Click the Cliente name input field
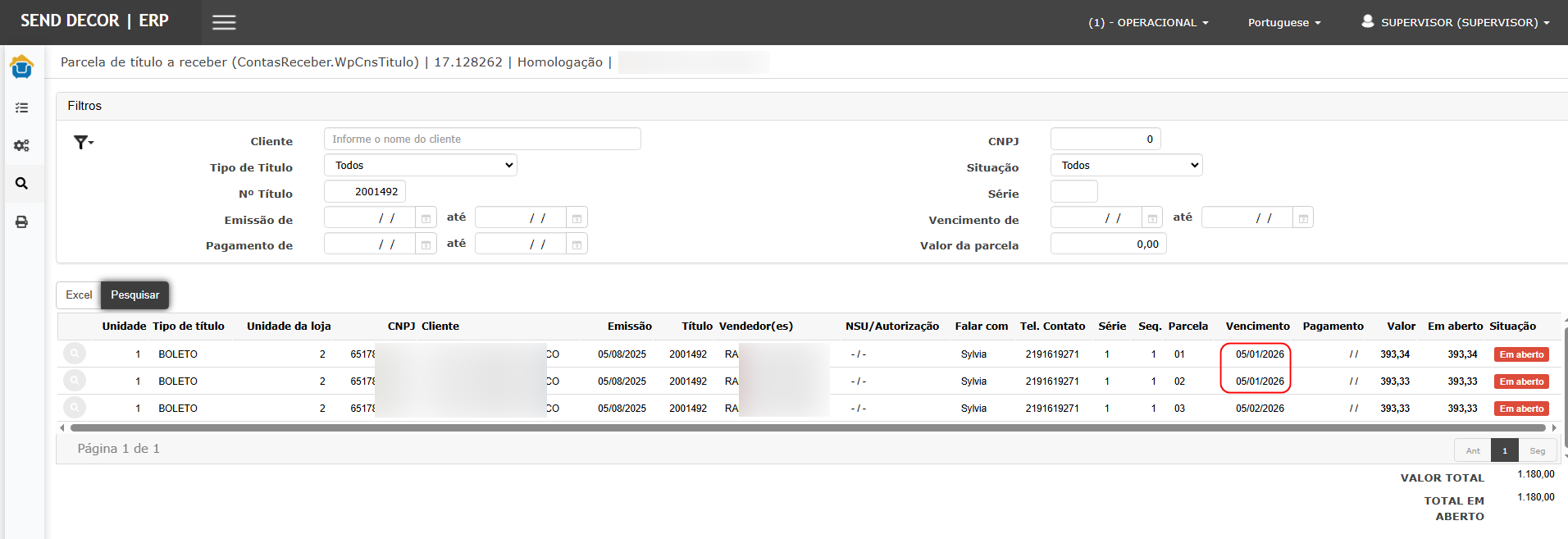Screen dimensions: 1568x539 (x=482, y=139)
